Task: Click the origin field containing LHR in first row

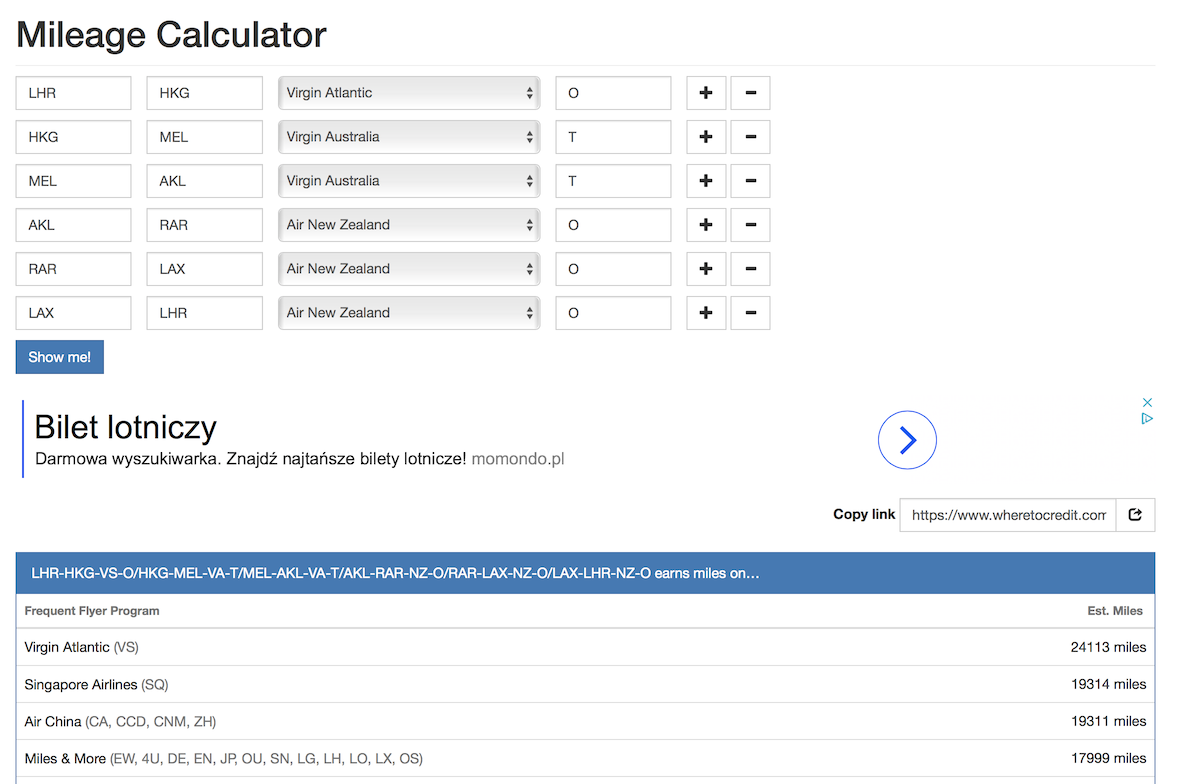Action: [73, 93]
